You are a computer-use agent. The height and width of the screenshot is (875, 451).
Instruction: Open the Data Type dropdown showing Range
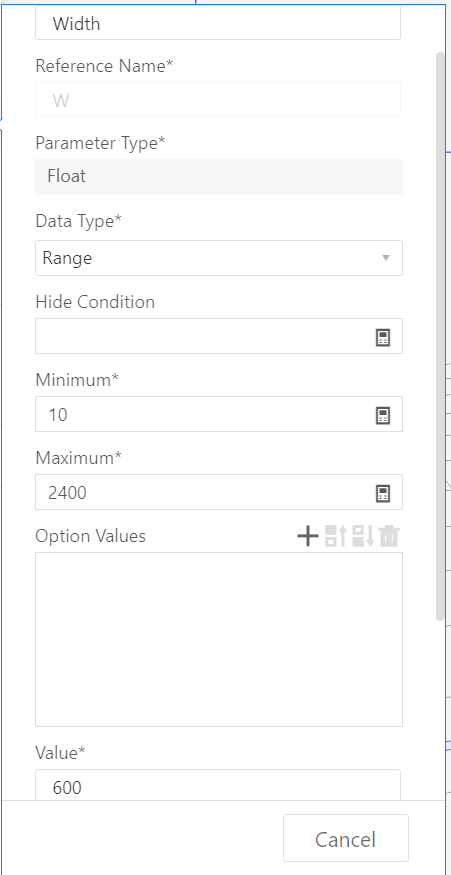click(219, 258)
